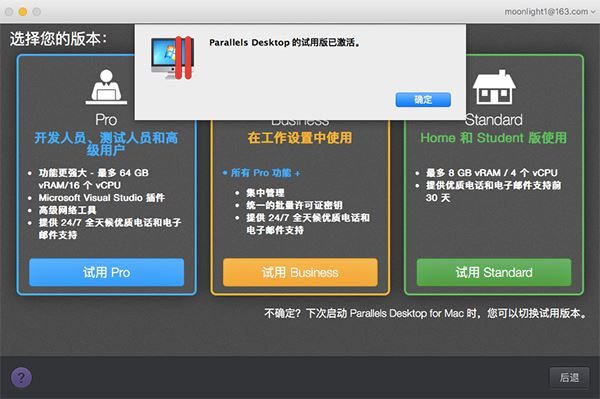
Task: Click the 所有 Pro 功能 + link
Action: (261, 173)
